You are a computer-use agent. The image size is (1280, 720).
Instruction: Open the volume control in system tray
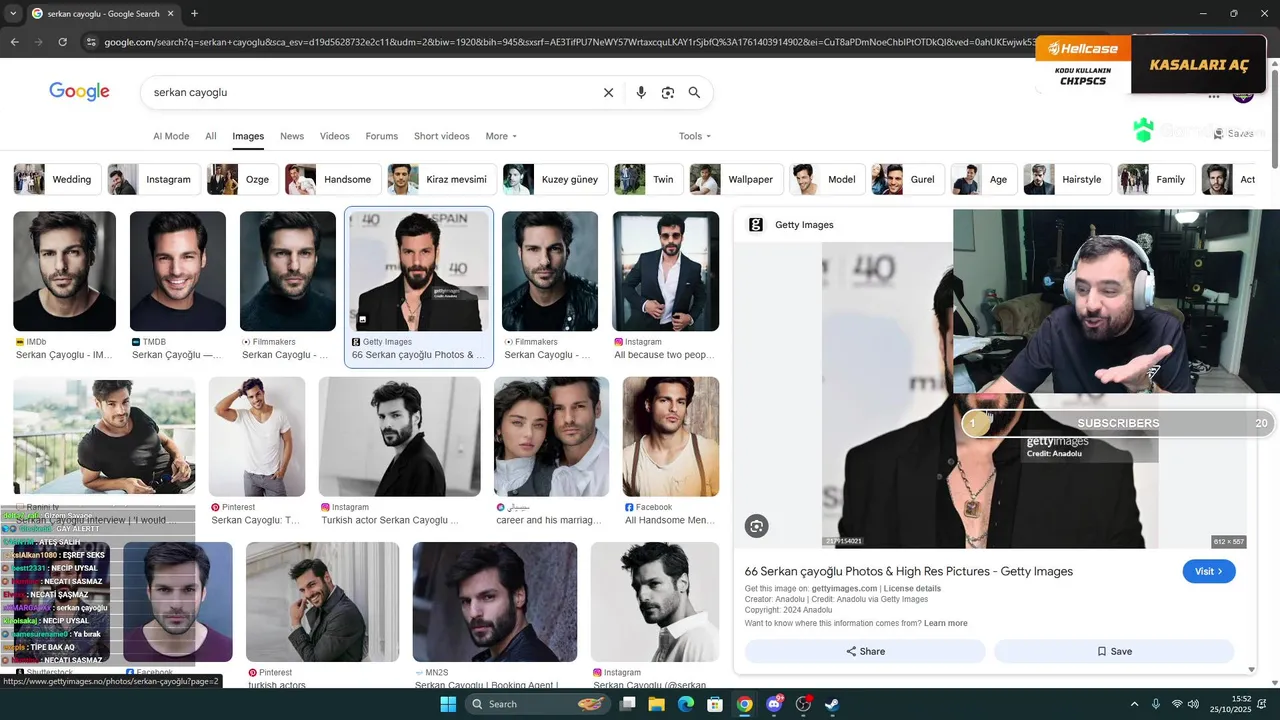1193,704
